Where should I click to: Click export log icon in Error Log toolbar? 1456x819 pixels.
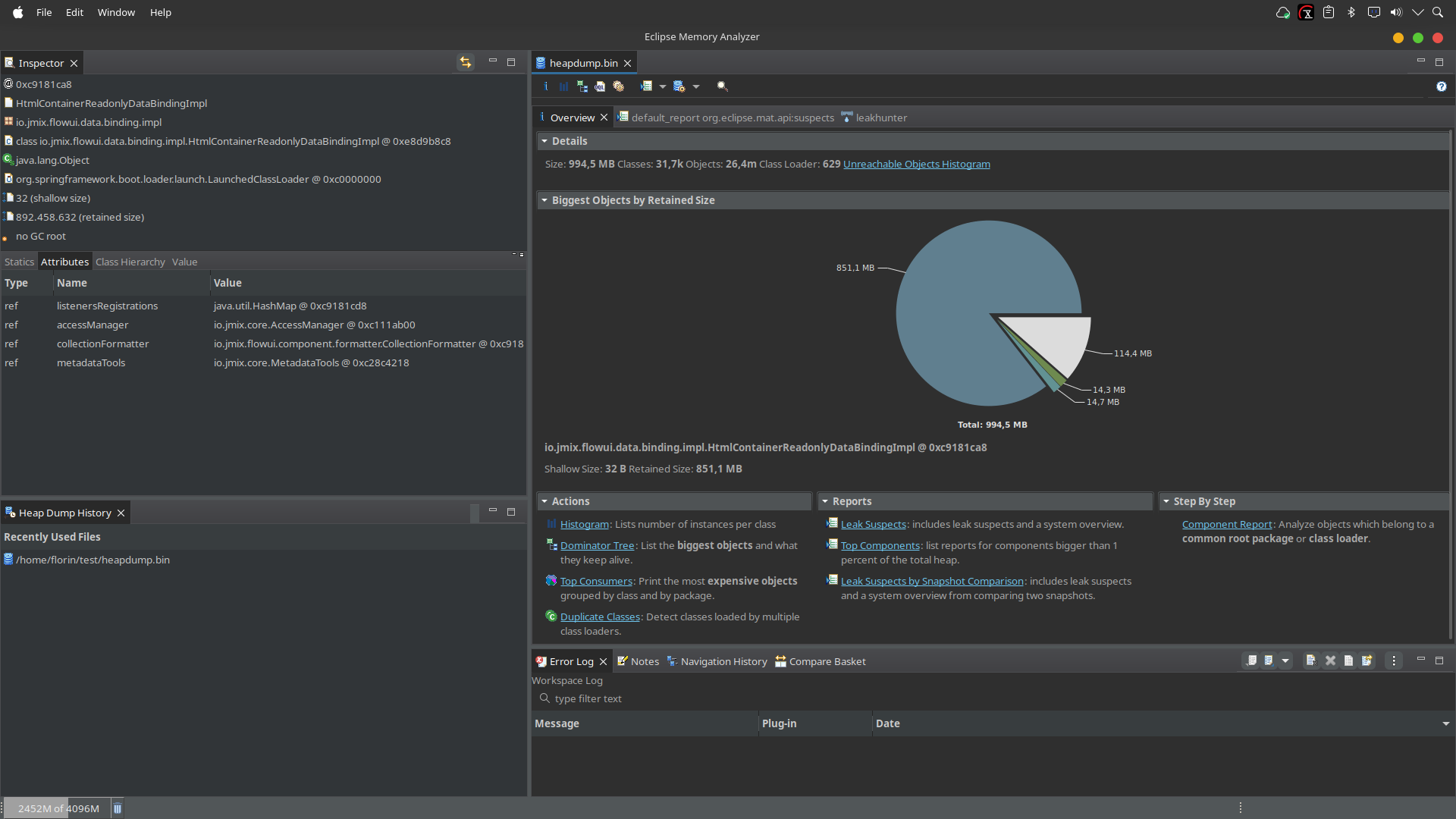[1252, 661]
